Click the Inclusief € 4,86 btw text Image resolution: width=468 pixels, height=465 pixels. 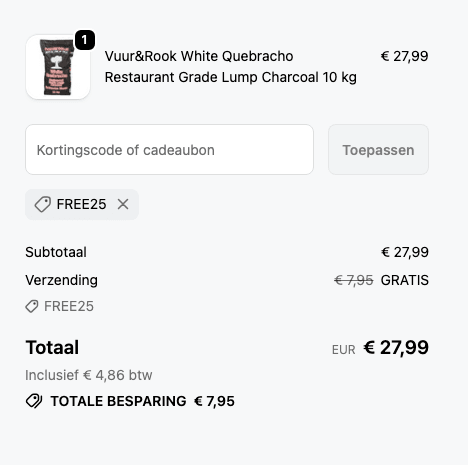pyautogui.click(x=89, y=375)
